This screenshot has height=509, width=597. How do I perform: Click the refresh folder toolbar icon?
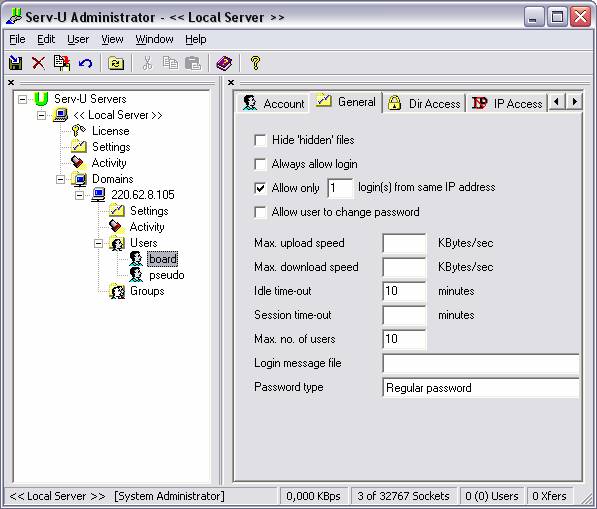pos(116,63)
